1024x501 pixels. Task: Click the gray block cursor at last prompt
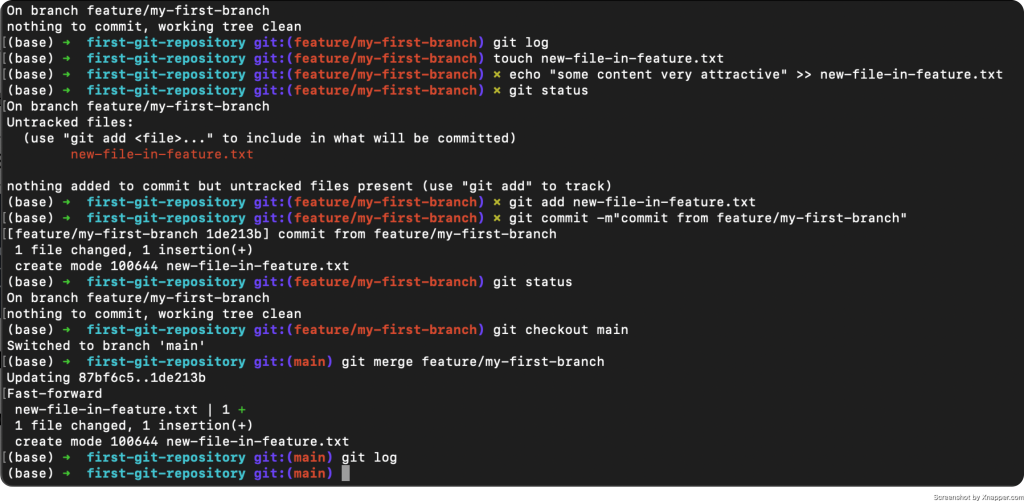click(x=345, y=473)
